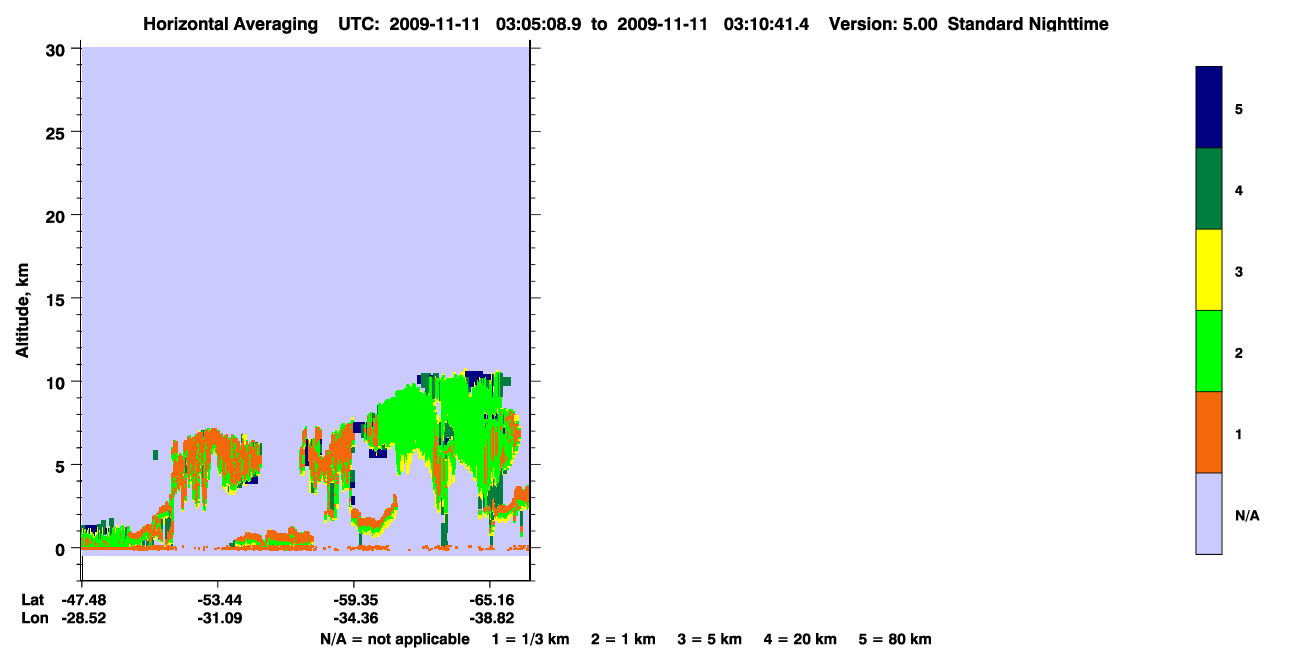Click the '5 = 80 km' legend text
The image size is (1300, 667).
point(895,639)
